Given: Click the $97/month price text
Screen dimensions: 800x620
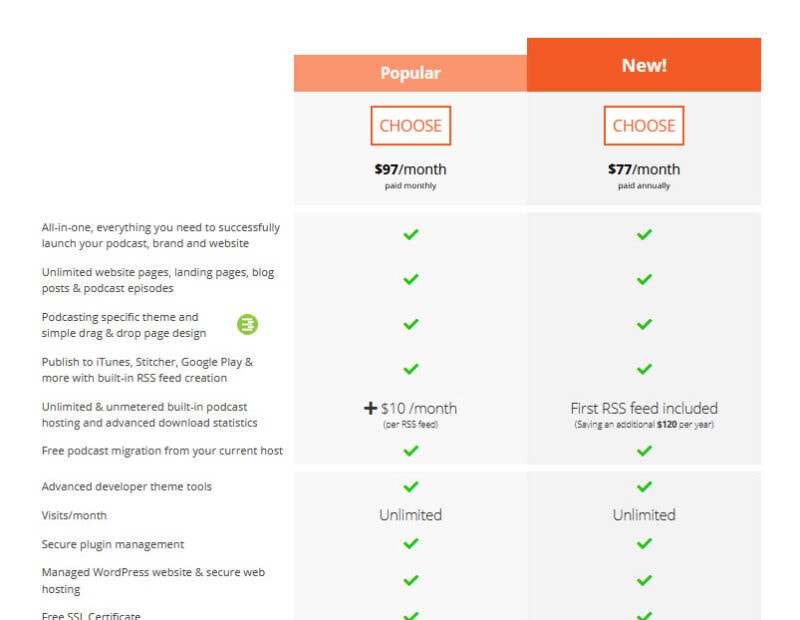Looking at the screenshot, I should pos(410,169).
